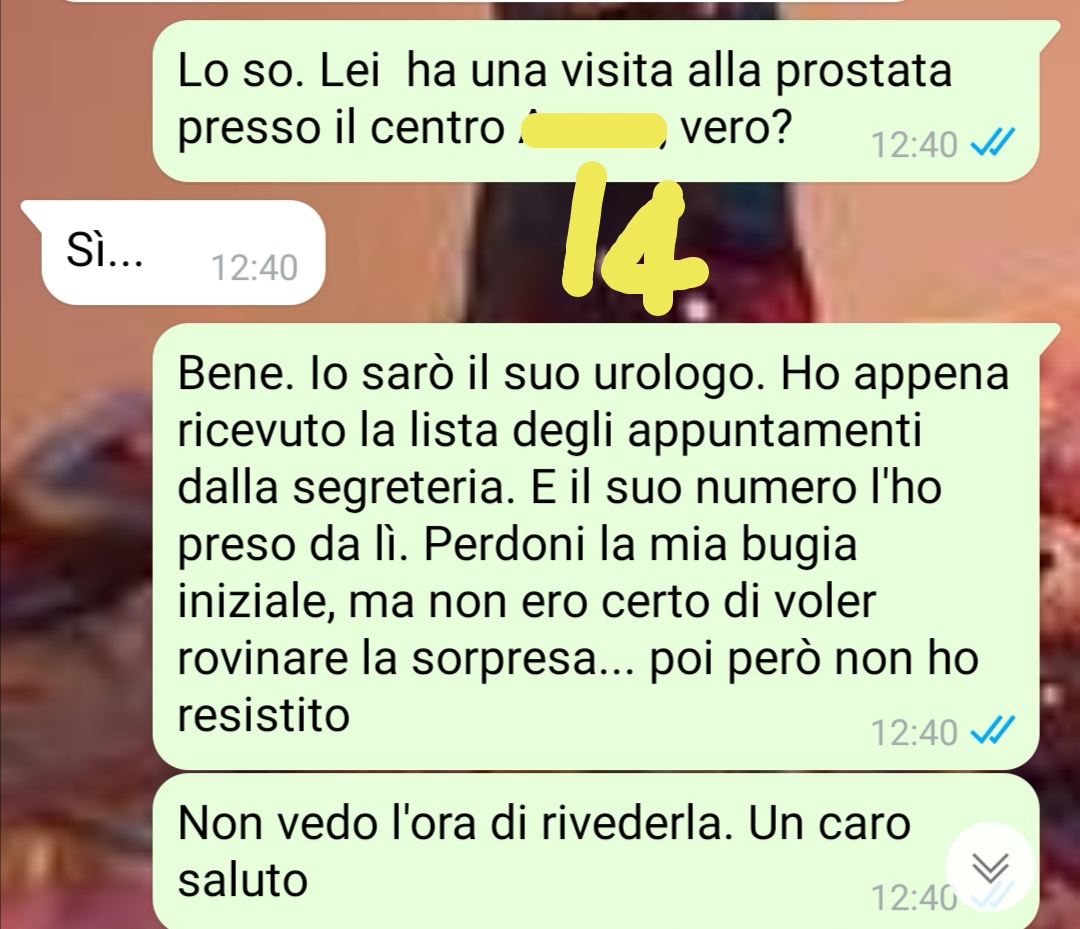Tap the 12:40 timestamp on the "Sì..." bubble
Viewport: 1080px width, 929px height.
pos(254,268)
